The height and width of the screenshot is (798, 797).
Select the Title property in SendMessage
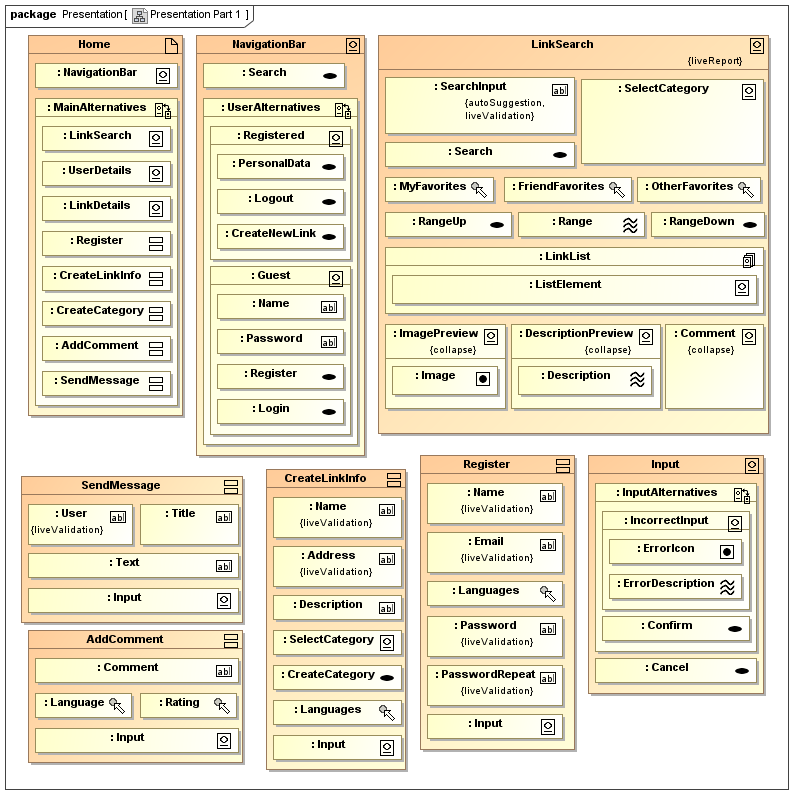189,525
